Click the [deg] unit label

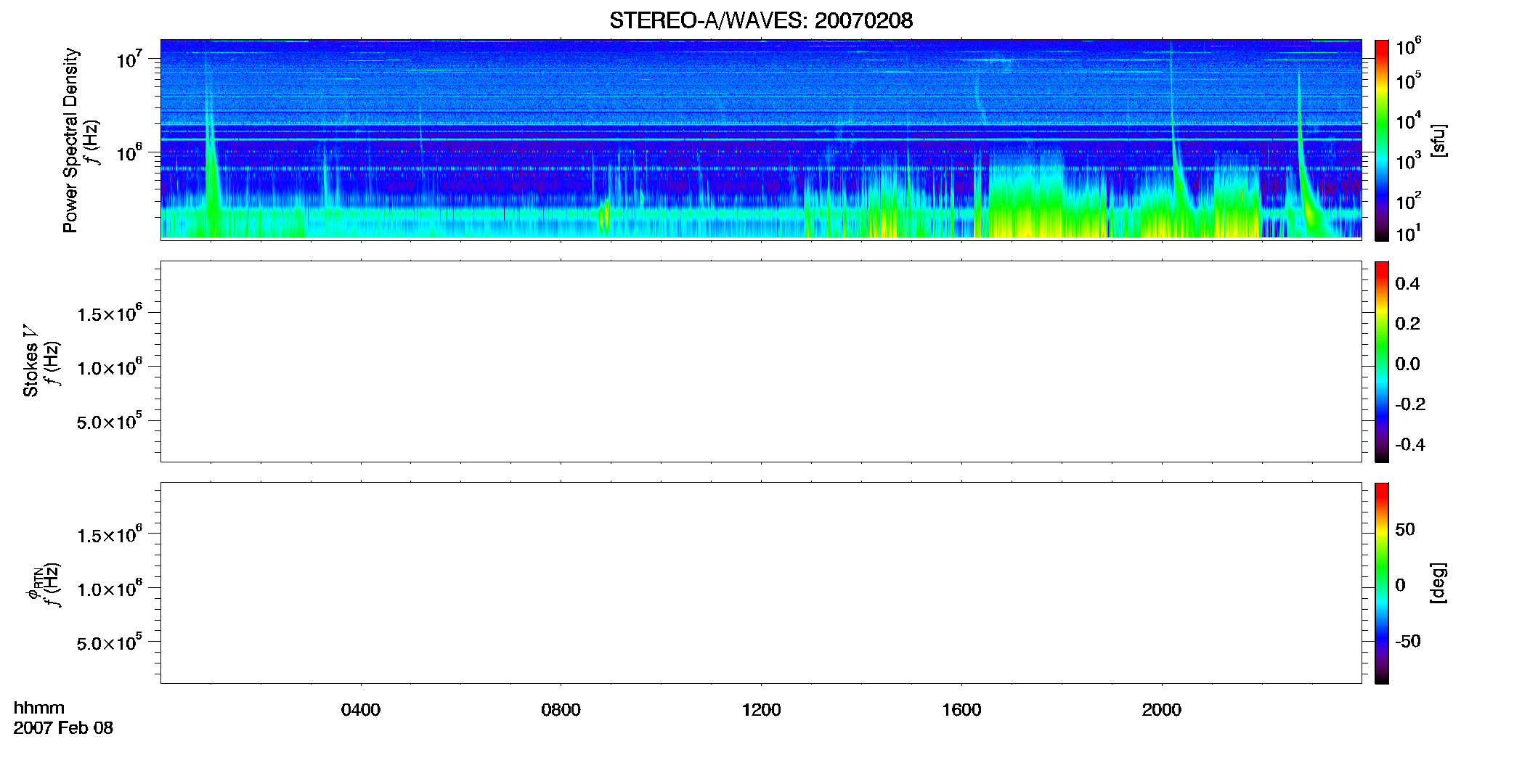(x=1438, y=583)
